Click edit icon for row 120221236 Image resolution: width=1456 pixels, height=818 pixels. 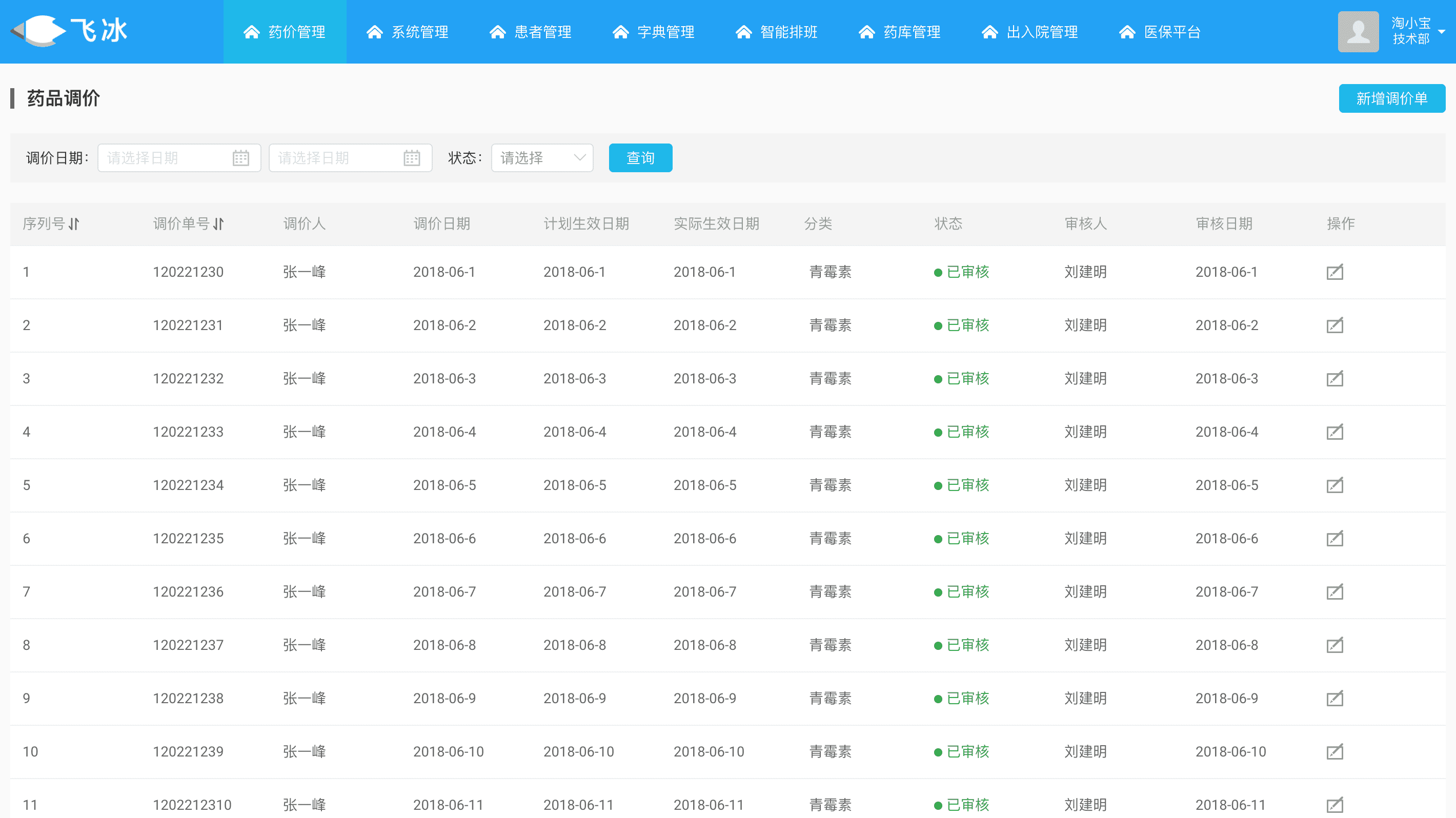(x=1334, y=591)
